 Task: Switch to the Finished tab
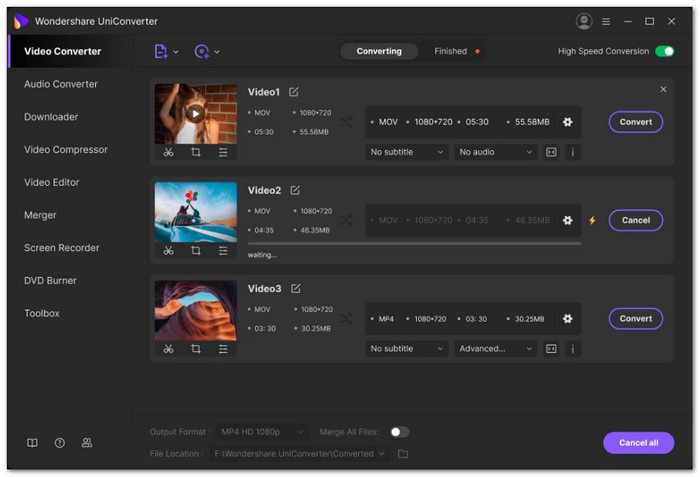[x=450, y=51]
